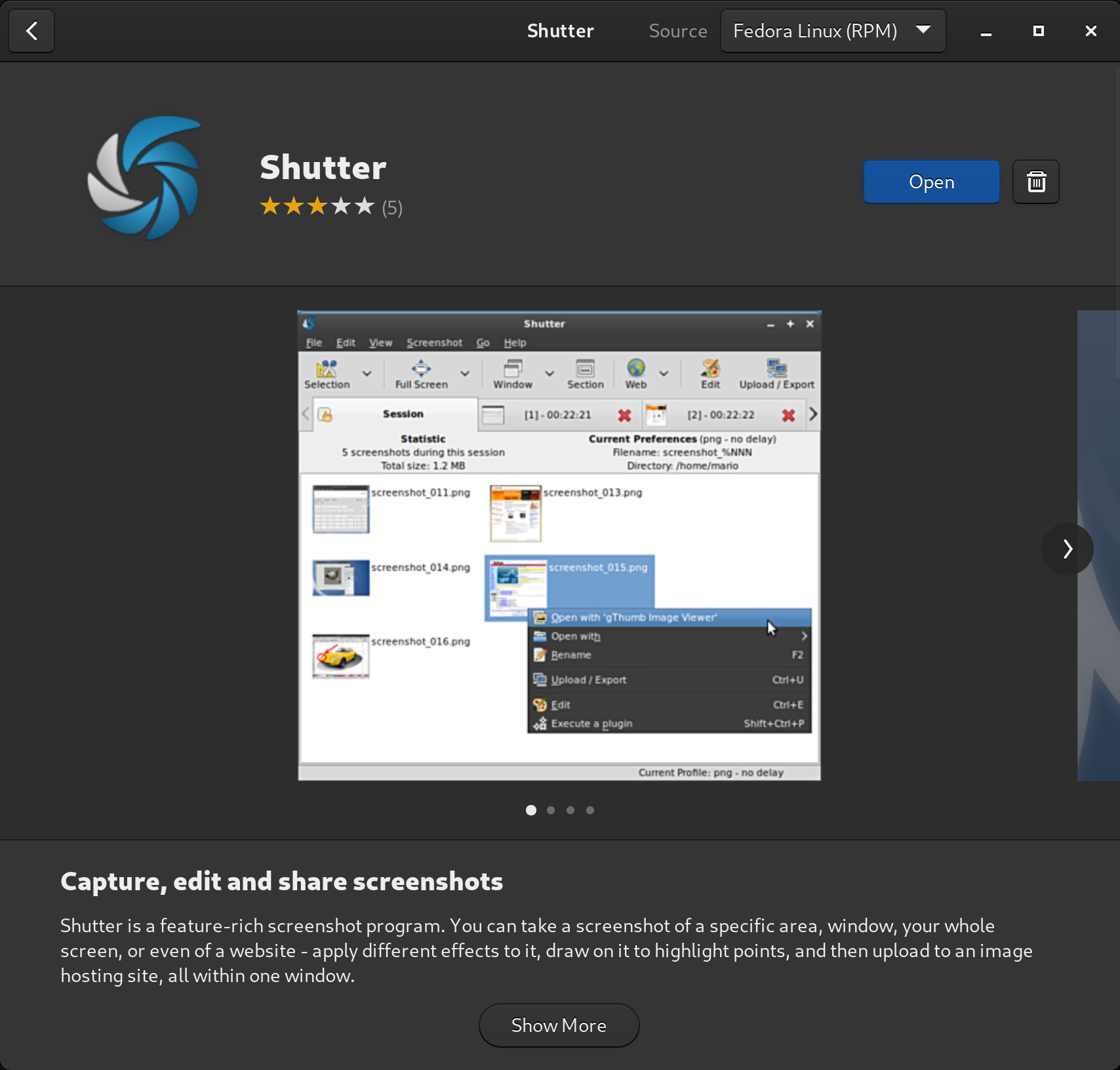Select the second carousel page dot
1120x1070 pixels.
point(551,810)
